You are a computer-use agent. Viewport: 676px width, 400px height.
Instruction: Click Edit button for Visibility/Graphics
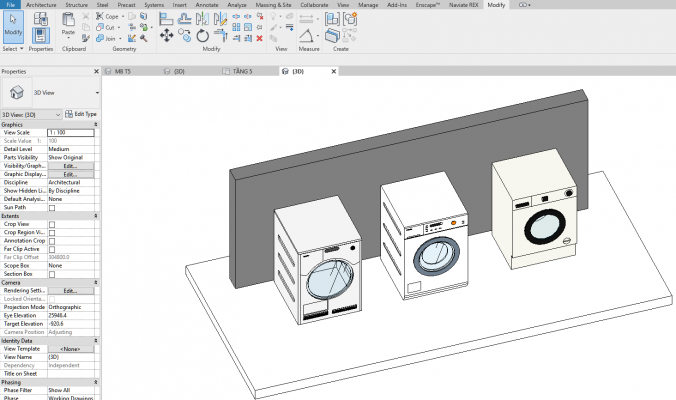pos(70,166)
